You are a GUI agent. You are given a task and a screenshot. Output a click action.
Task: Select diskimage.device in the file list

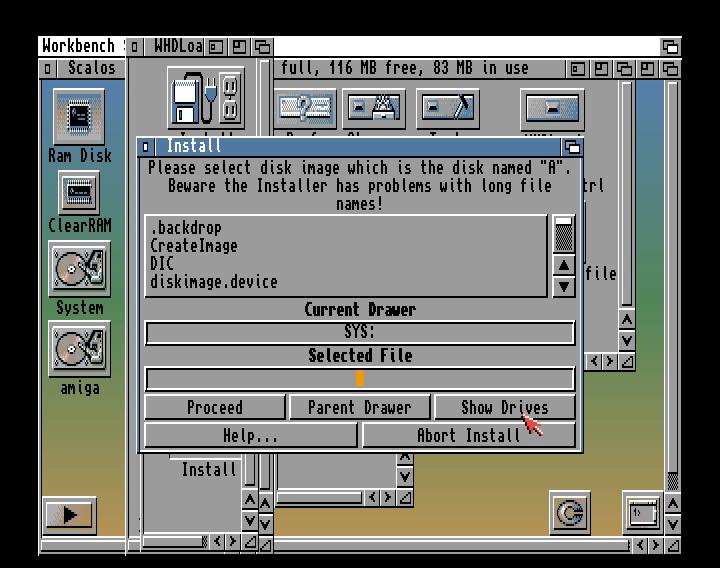click(214, 282)
